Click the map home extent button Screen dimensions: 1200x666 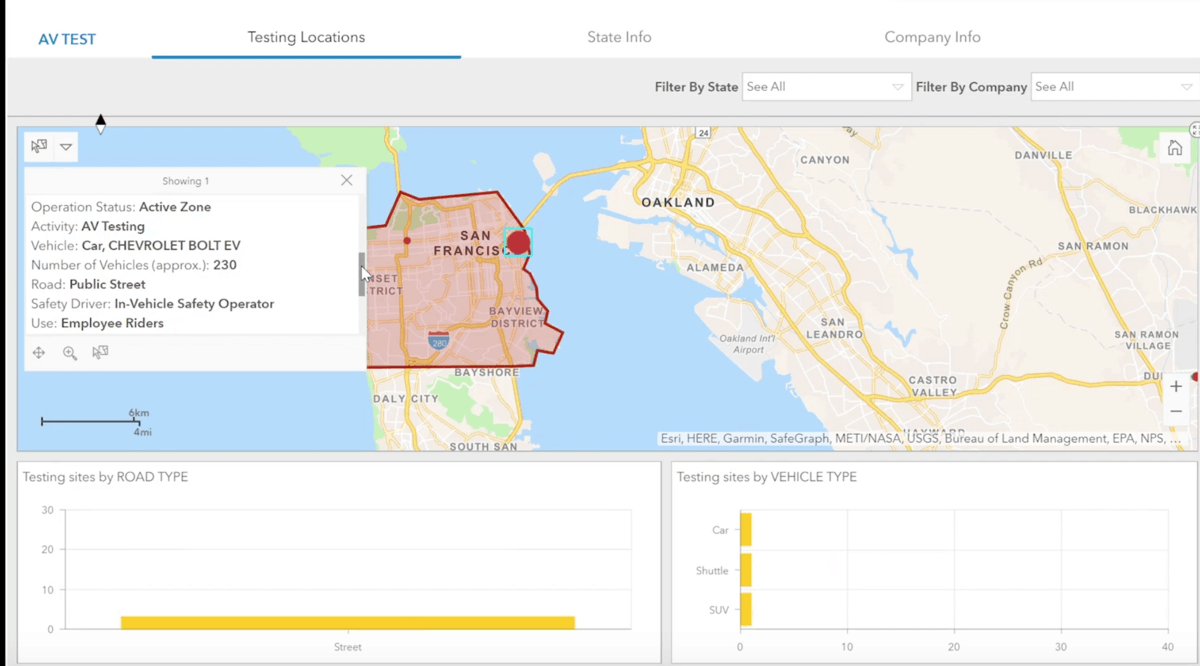pos(1175,148)
